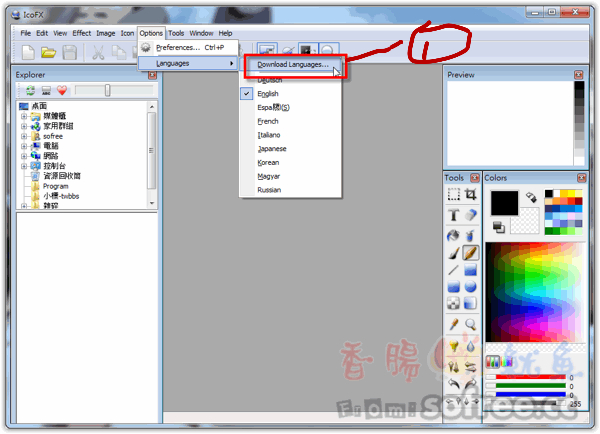Expand the 媒體櫃 tree node
Viewport: 600px width, 434px height.
tap(24, 116)
